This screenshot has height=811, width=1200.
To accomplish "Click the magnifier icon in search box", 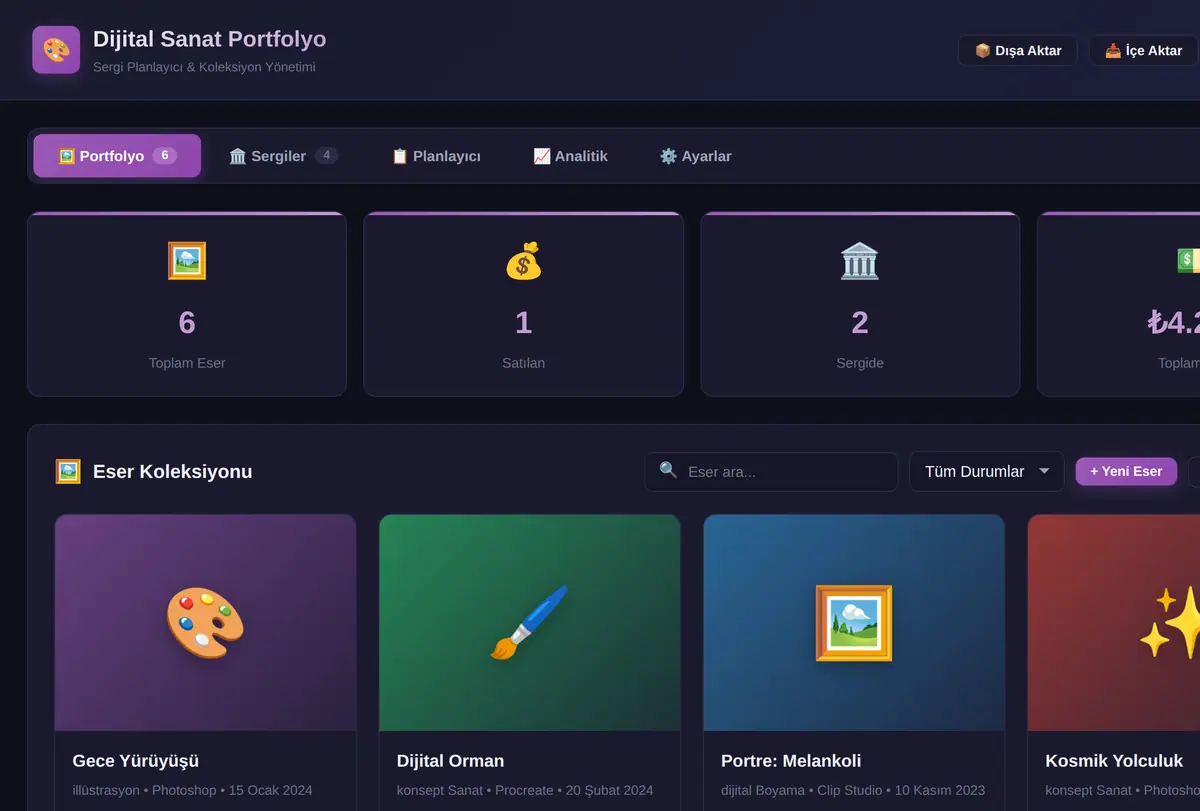I will (x=668, y=470).
